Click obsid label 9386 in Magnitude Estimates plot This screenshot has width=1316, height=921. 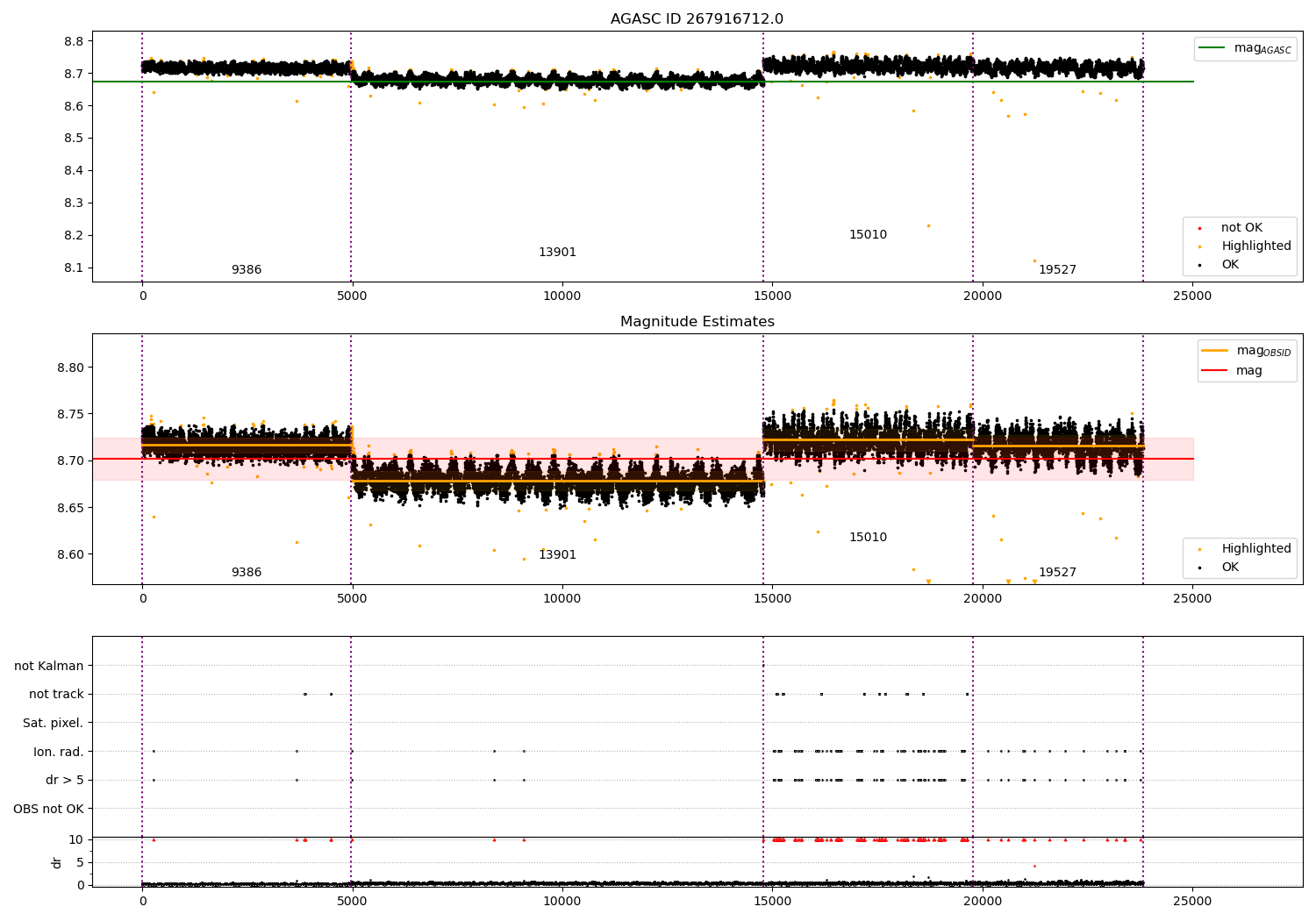[247, 573]
